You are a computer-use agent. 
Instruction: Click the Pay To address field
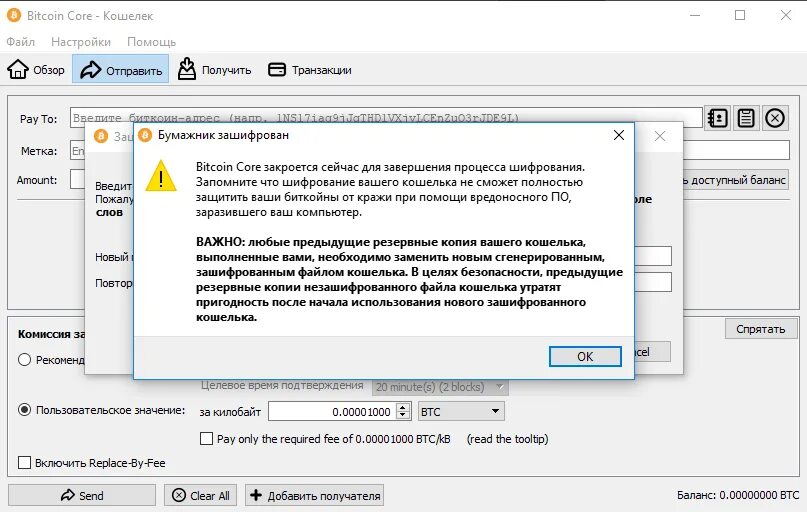(x=386, y=118)
